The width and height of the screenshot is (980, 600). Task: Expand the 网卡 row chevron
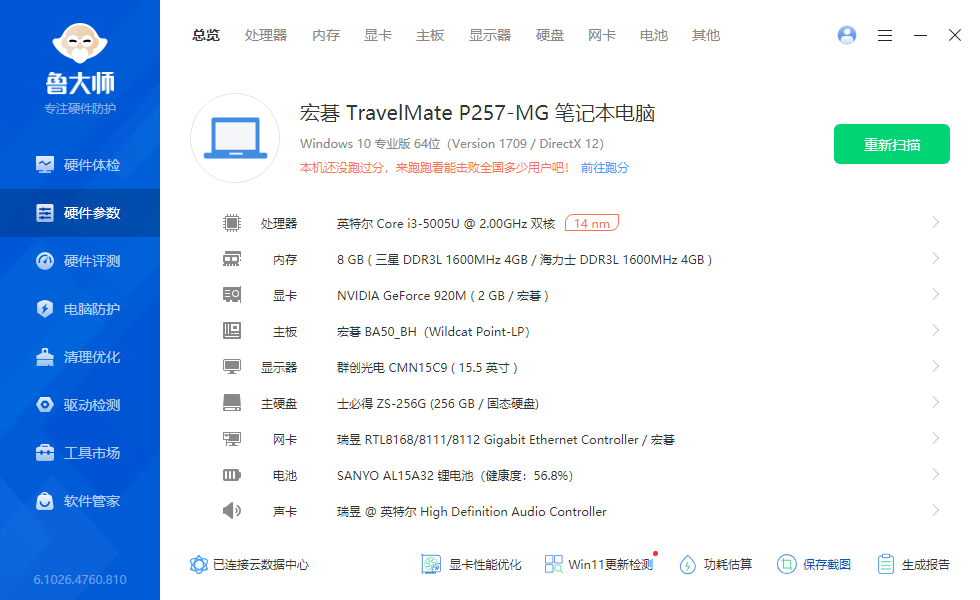click(x=936, y=438)
